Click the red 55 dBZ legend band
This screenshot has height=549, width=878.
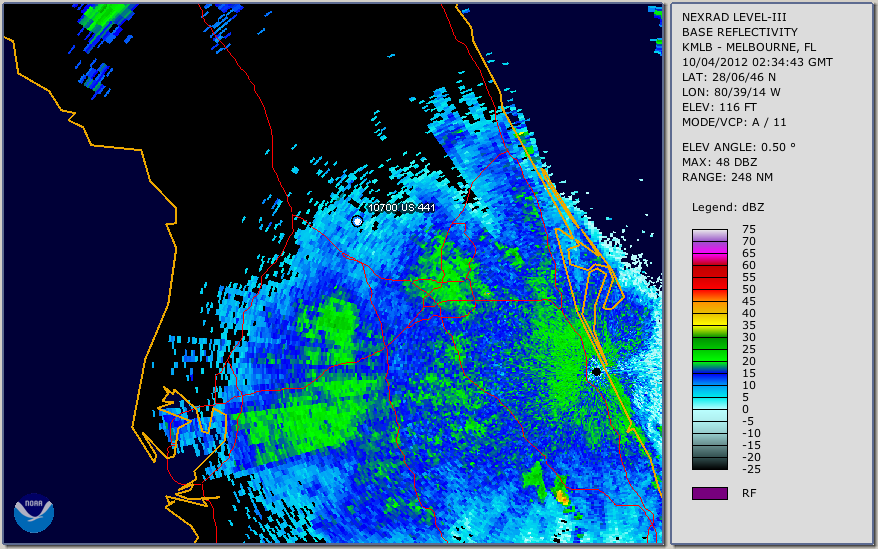click(709, 283)
